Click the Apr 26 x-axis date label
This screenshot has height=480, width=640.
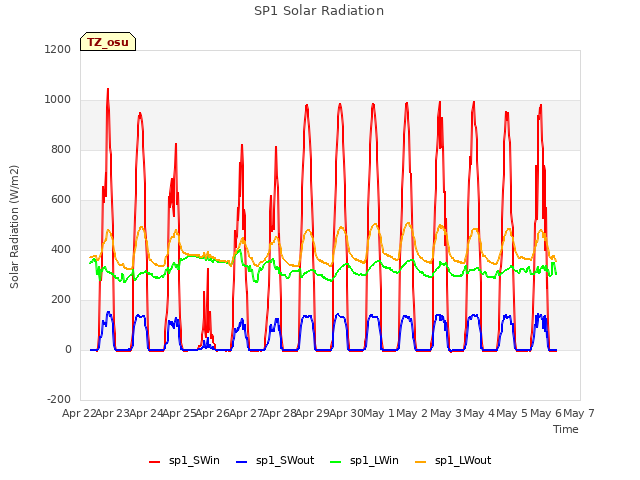coord(212,413)
